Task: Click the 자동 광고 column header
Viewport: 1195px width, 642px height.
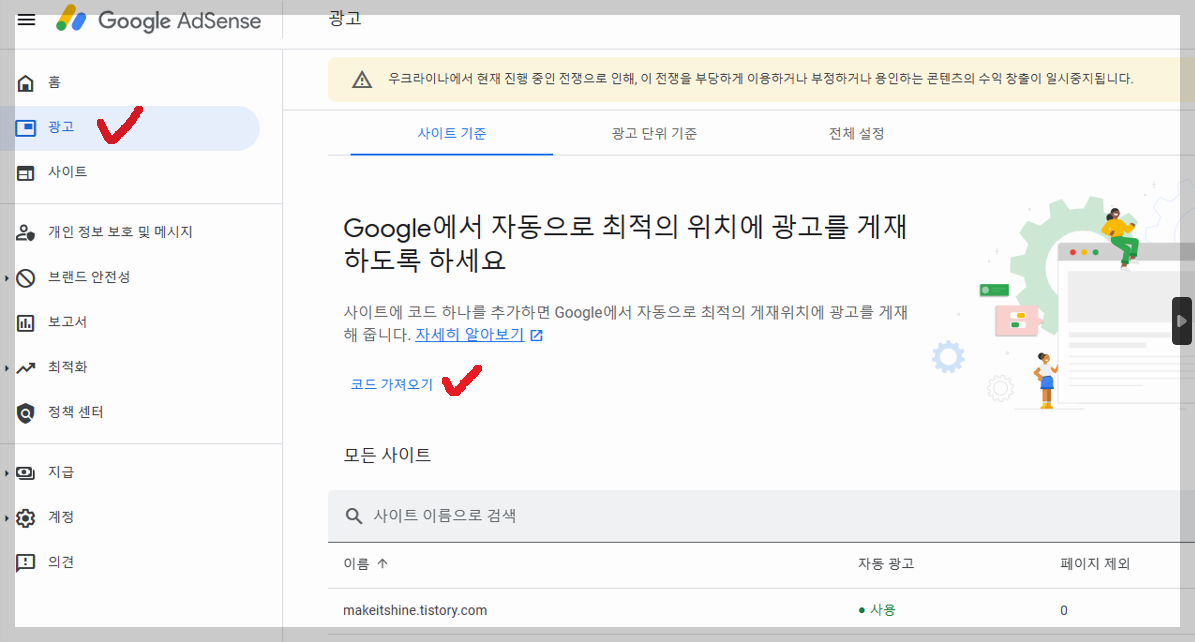Action: 886,564
